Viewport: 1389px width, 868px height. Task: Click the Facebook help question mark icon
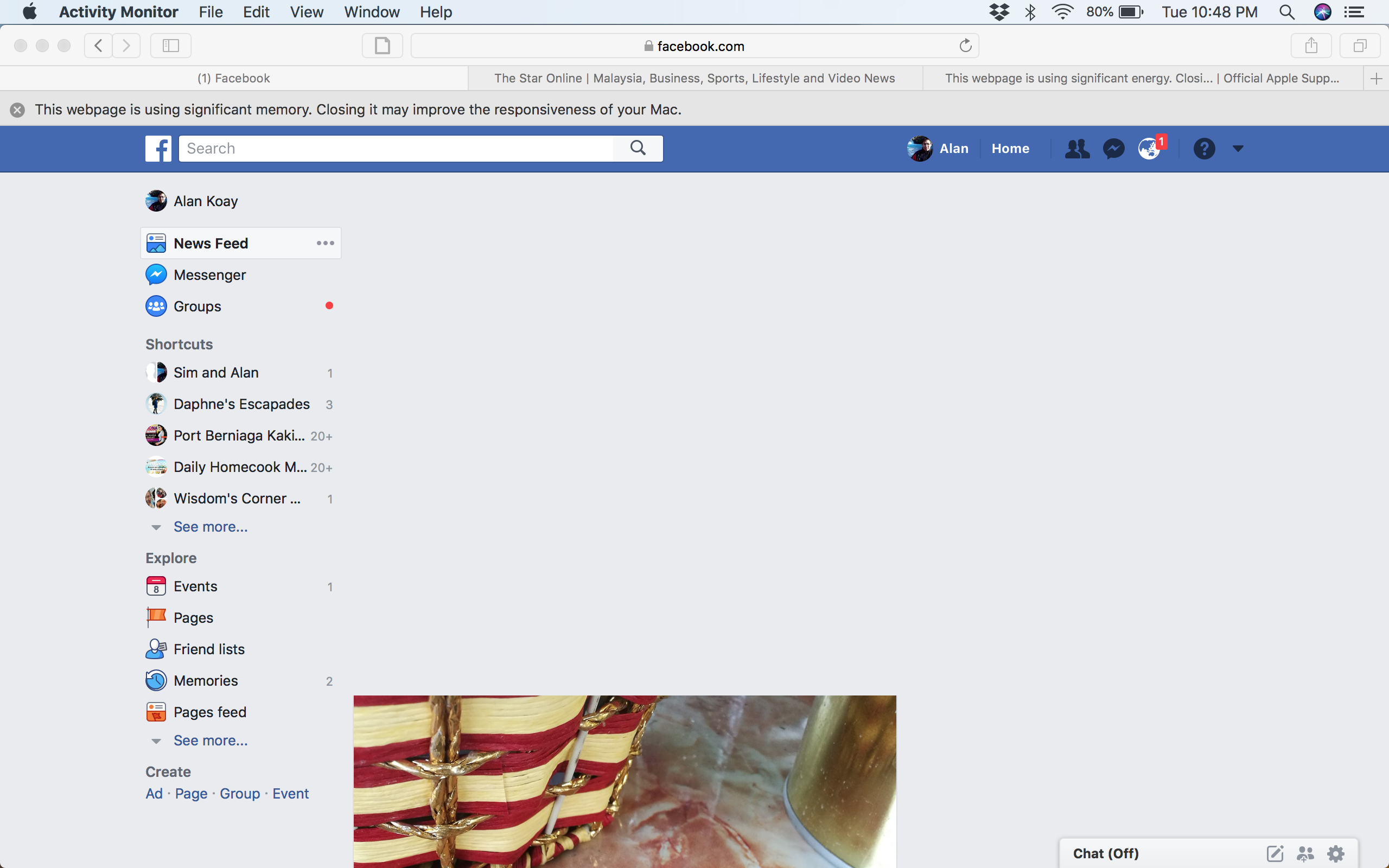[x=1204, y=149]
